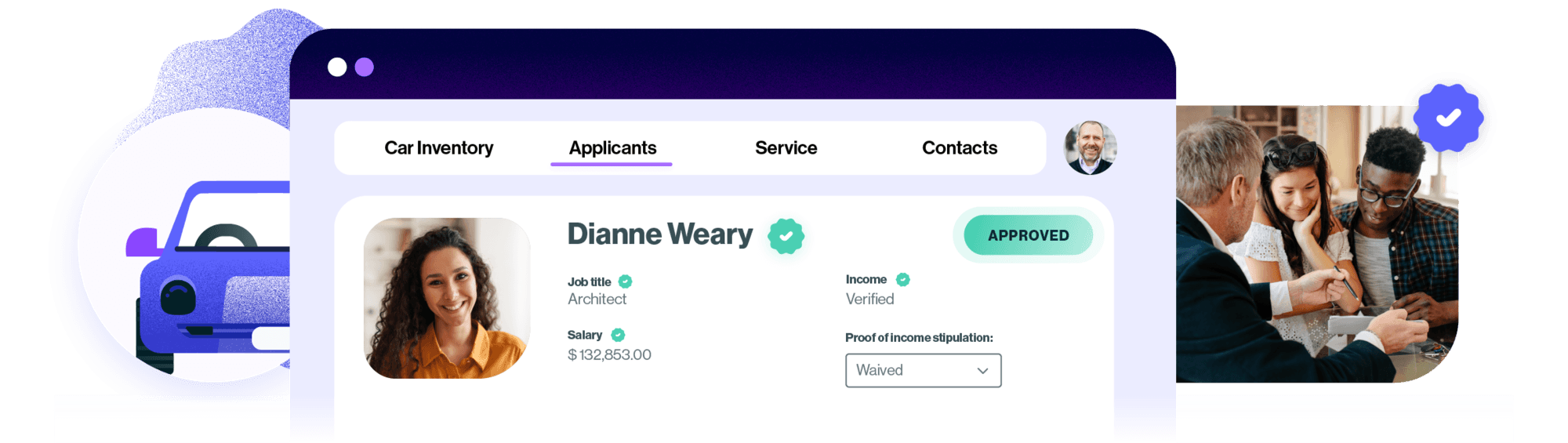Open the Waived proof of income dropdown
The height and width of the screenshot is (443, 1568).
tap(923, 370)
